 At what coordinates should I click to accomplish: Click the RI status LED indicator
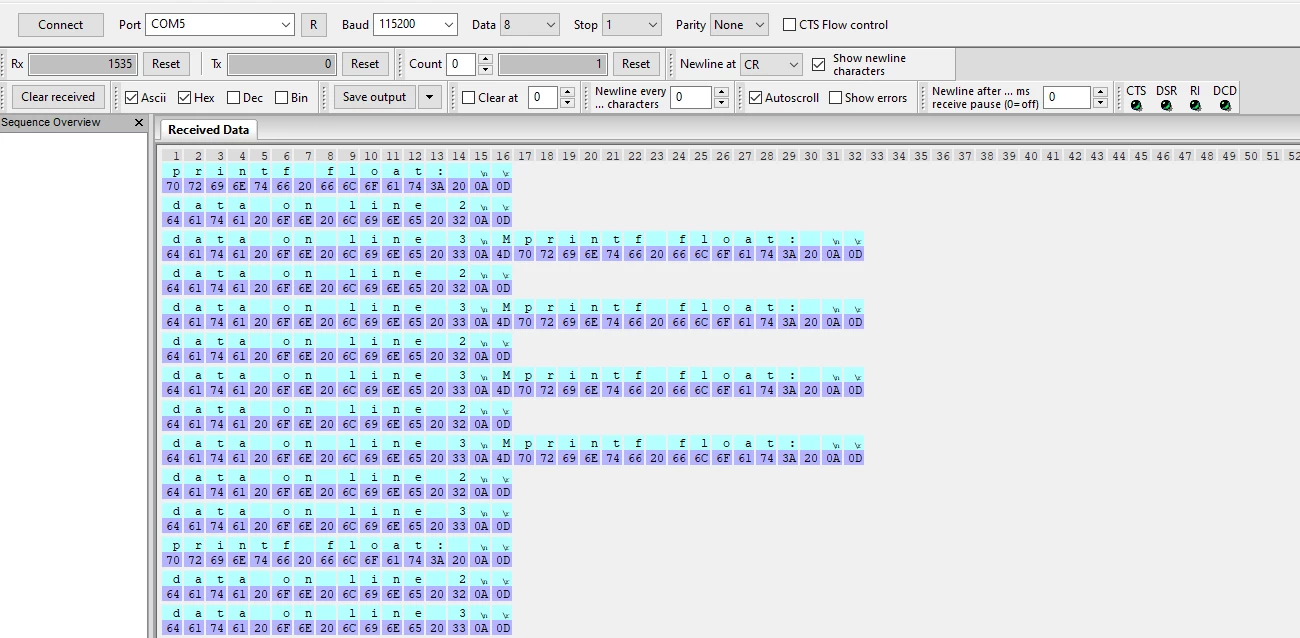[1195, 105]
